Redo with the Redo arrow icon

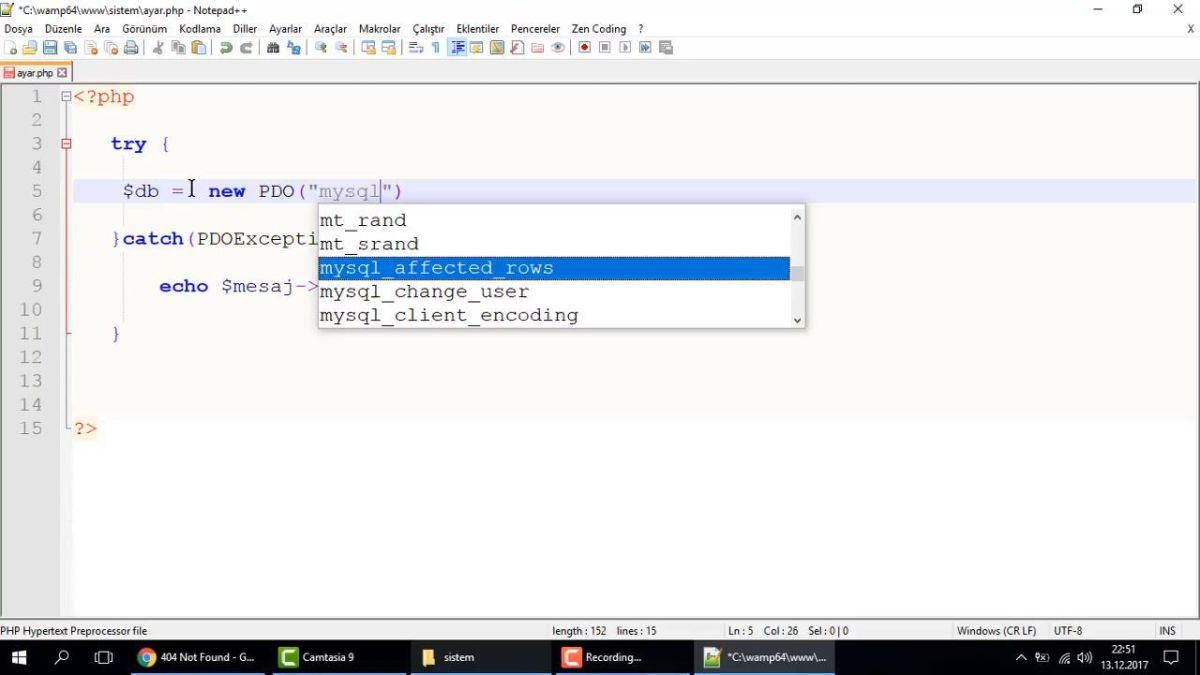[x=246, y=47]
